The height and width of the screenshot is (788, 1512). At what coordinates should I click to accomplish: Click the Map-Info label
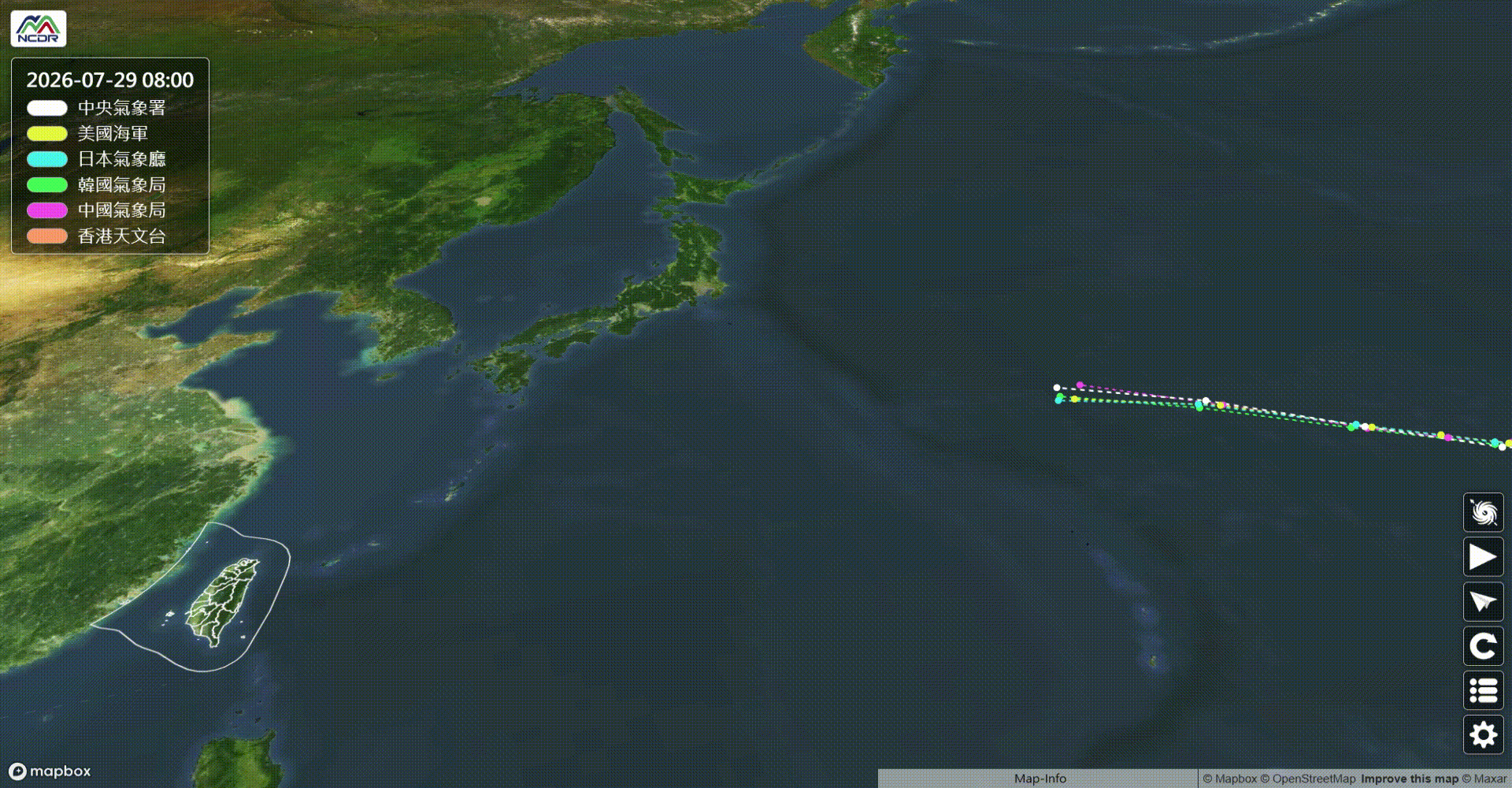pos(1039,779)
